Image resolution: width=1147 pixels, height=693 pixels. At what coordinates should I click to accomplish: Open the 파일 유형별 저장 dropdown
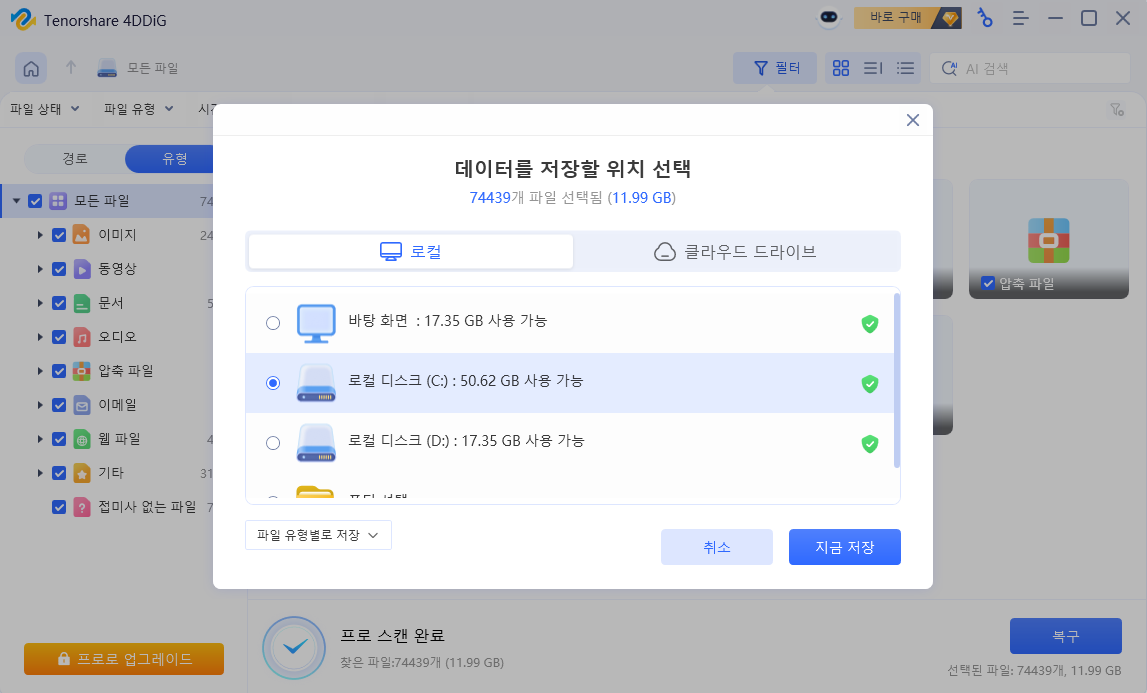coord(318,535)
